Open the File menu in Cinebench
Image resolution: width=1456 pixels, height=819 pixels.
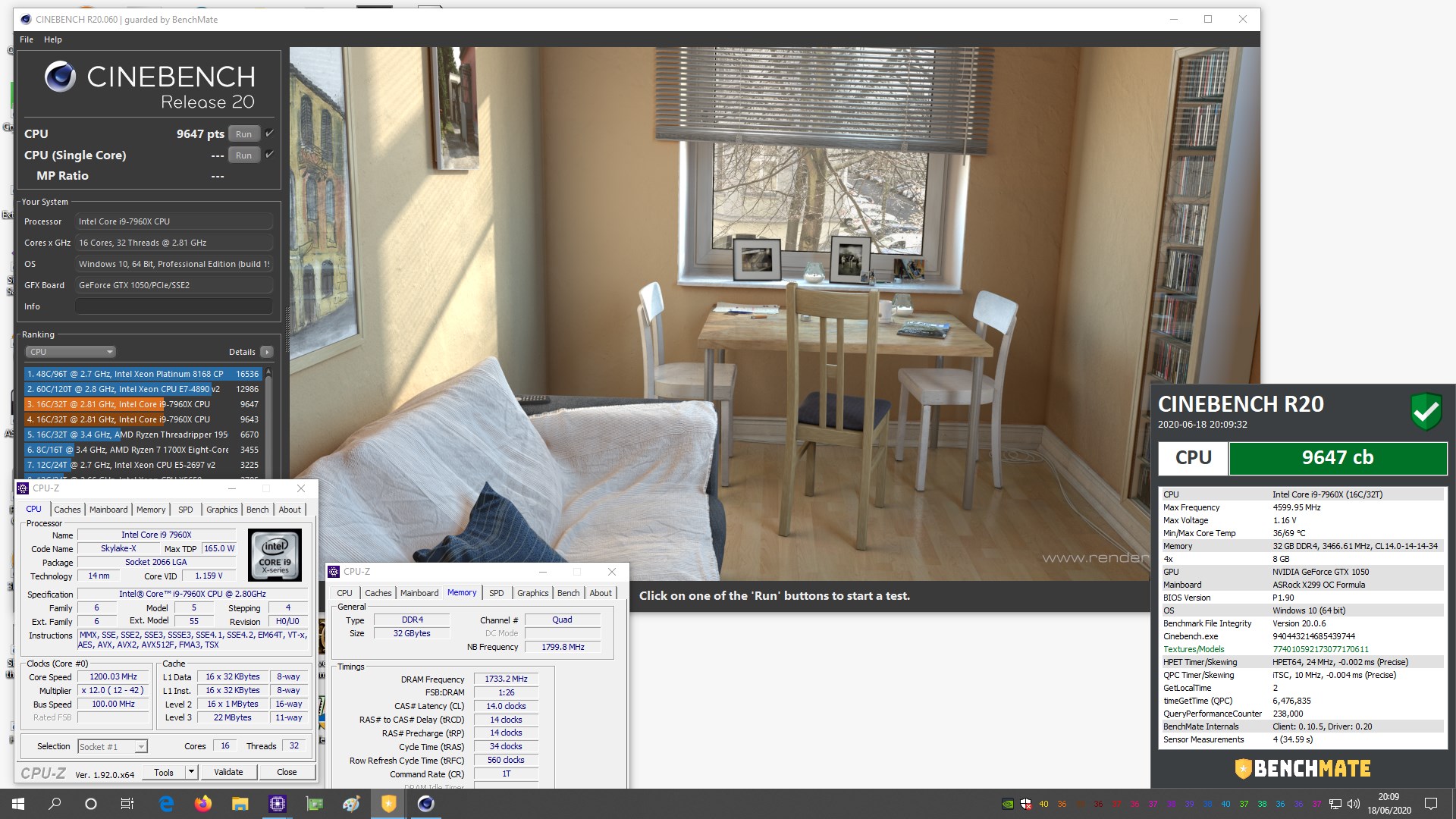pyautogui.click(x=27, y=39)
